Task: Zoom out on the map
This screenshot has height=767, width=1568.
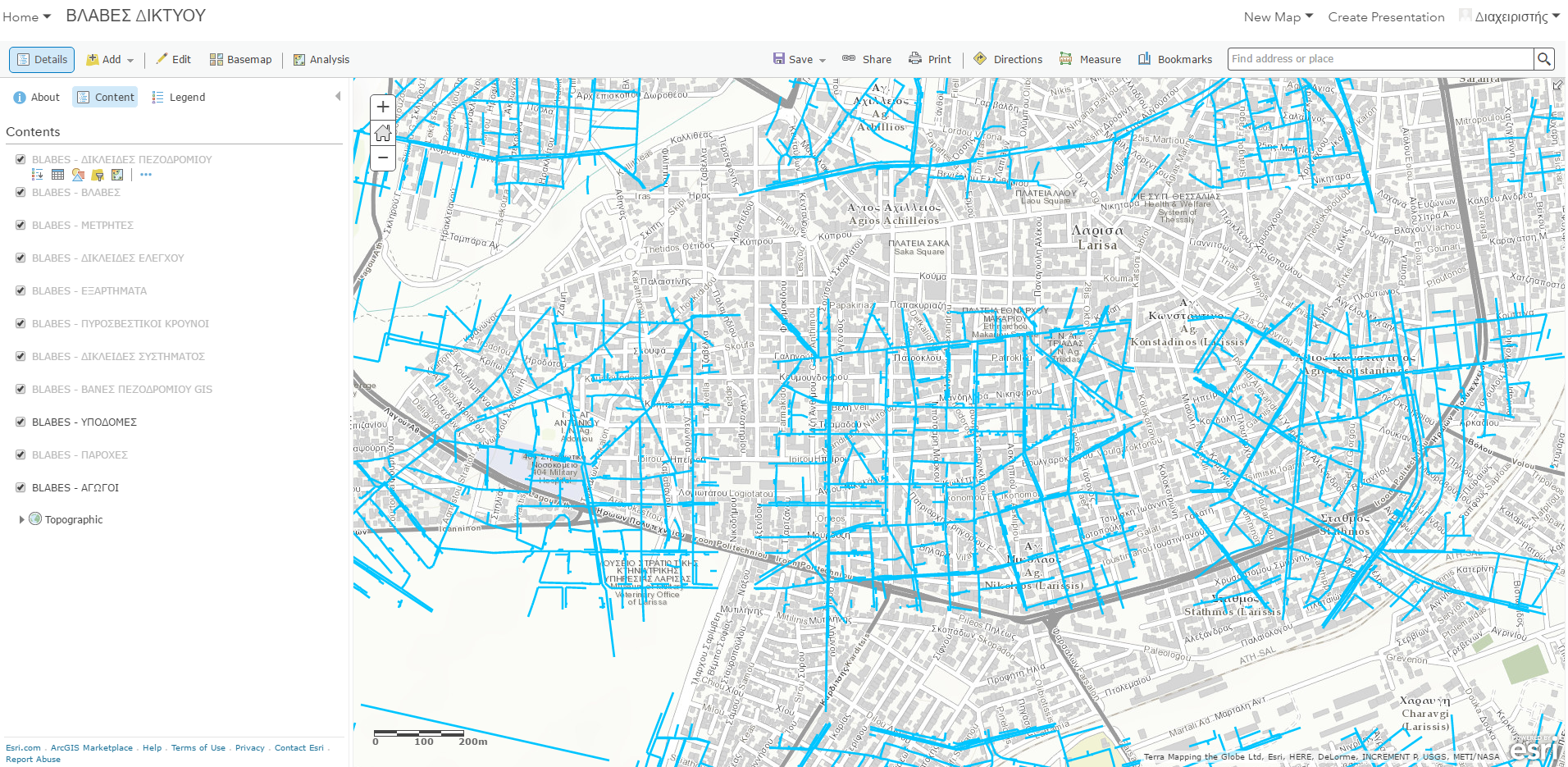Action: click(383, 158)
